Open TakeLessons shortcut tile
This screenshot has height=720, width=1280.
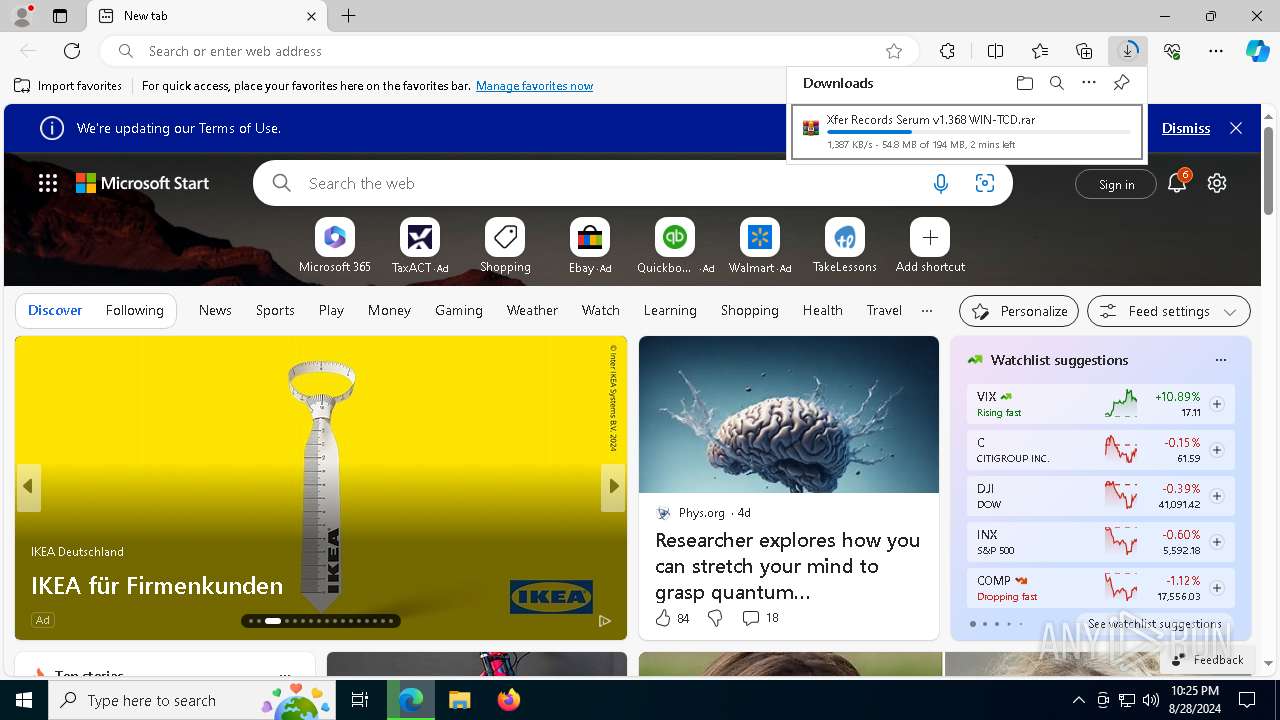click(845, 246)
